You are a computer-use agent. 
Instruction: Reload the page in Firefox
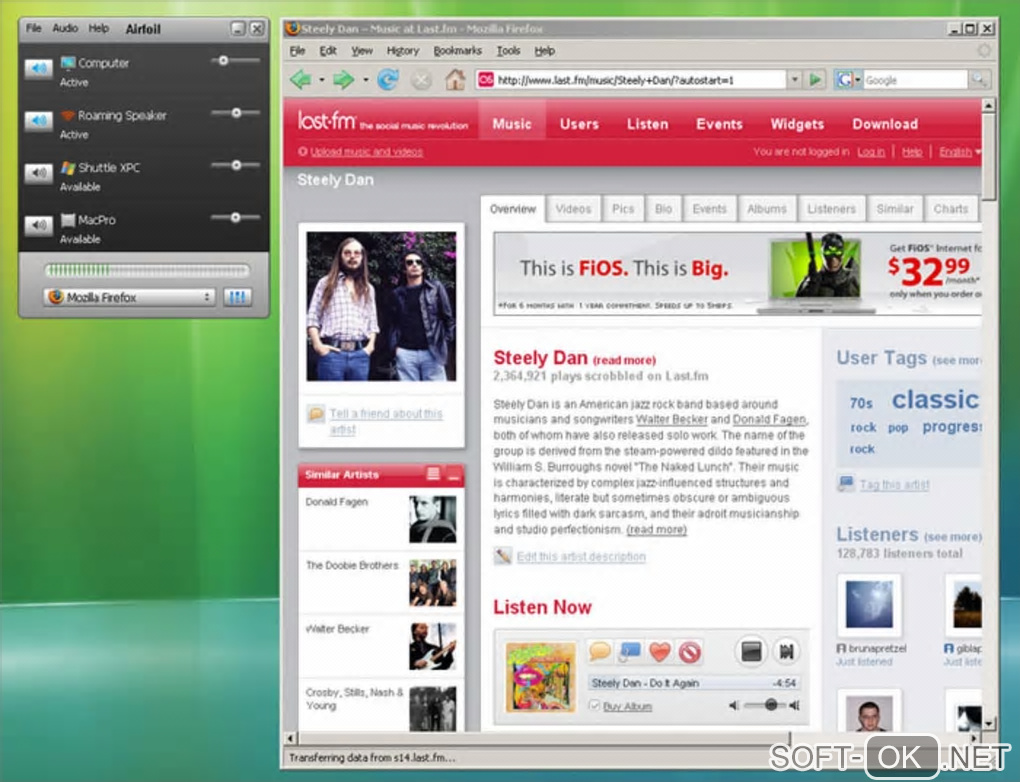[388, 80]
